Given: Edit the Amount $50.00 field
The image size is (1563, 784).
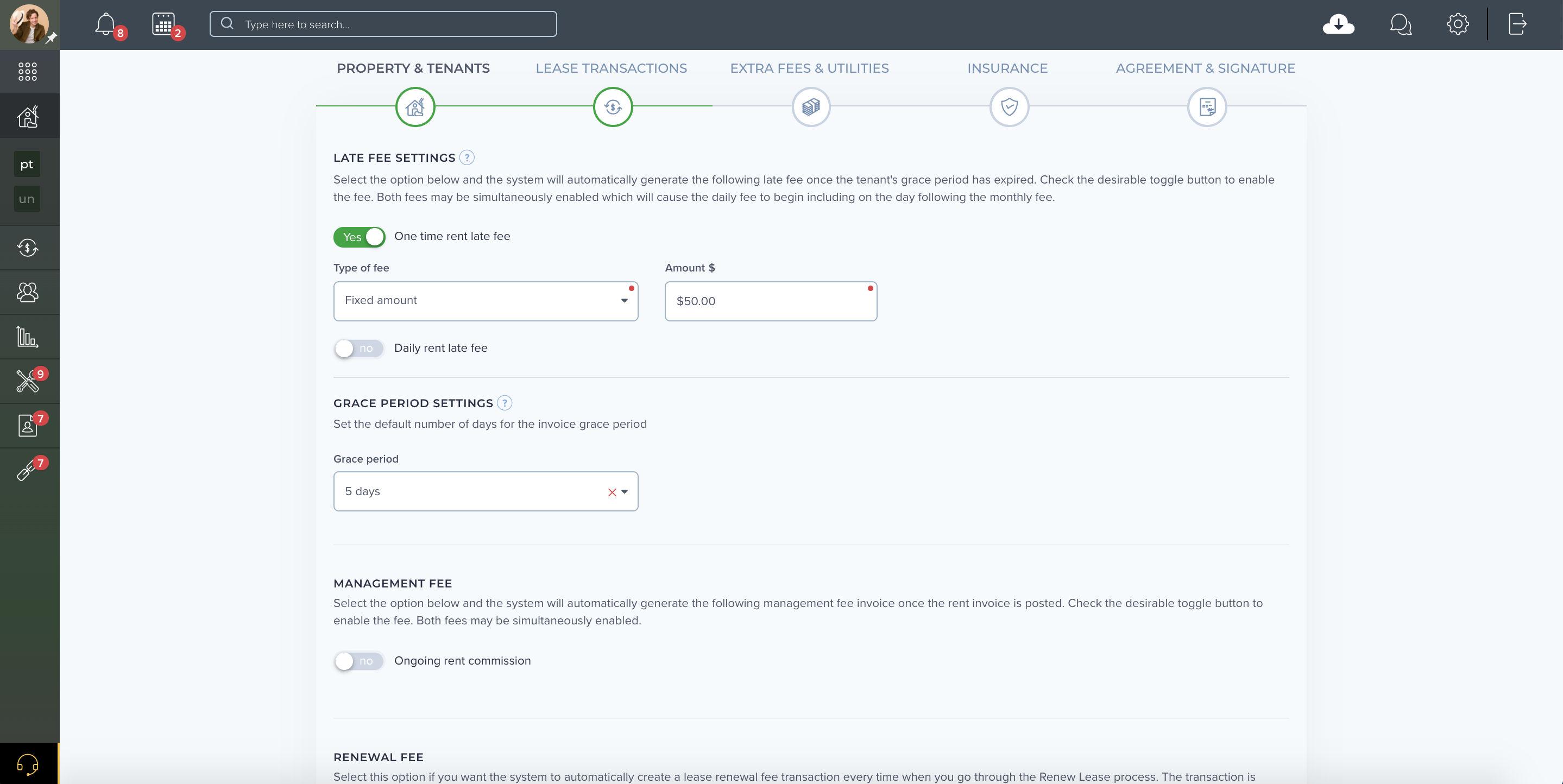Looking at the screenshot, I should coord(771,301).
